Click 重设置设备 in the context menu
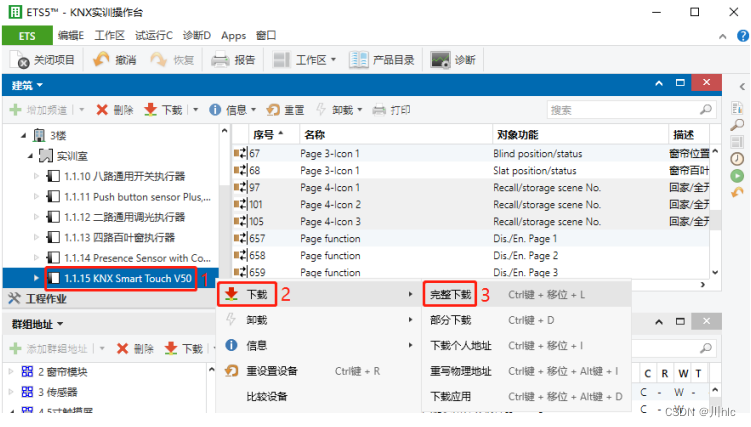Screen dimensions: 751x427 pos(271,370)
